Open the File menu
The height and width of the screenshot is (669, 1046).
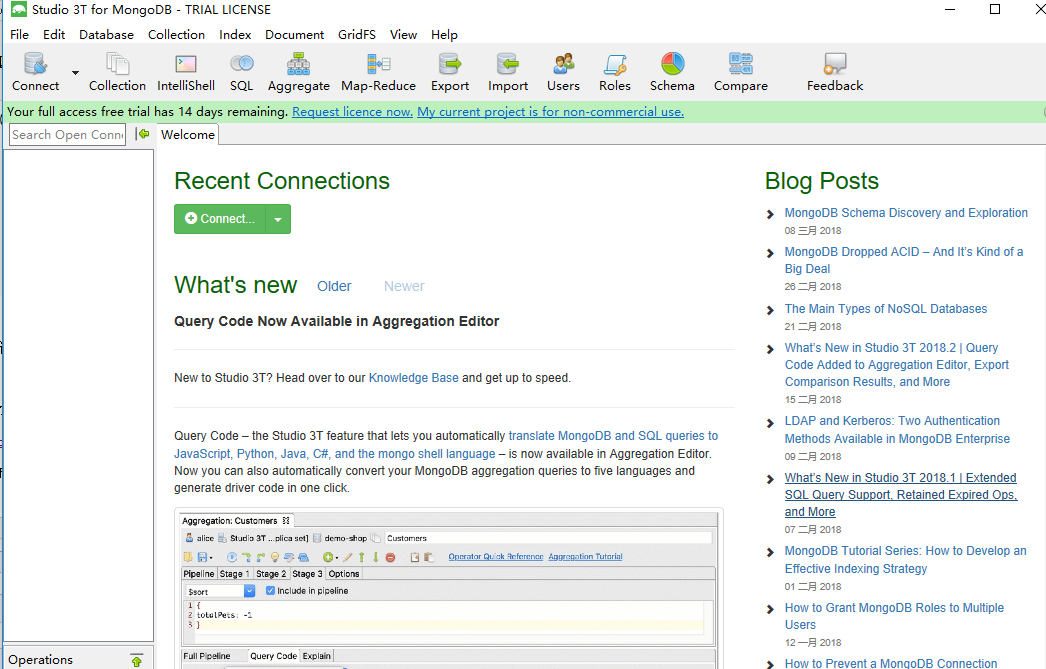[x=19, y=35]
